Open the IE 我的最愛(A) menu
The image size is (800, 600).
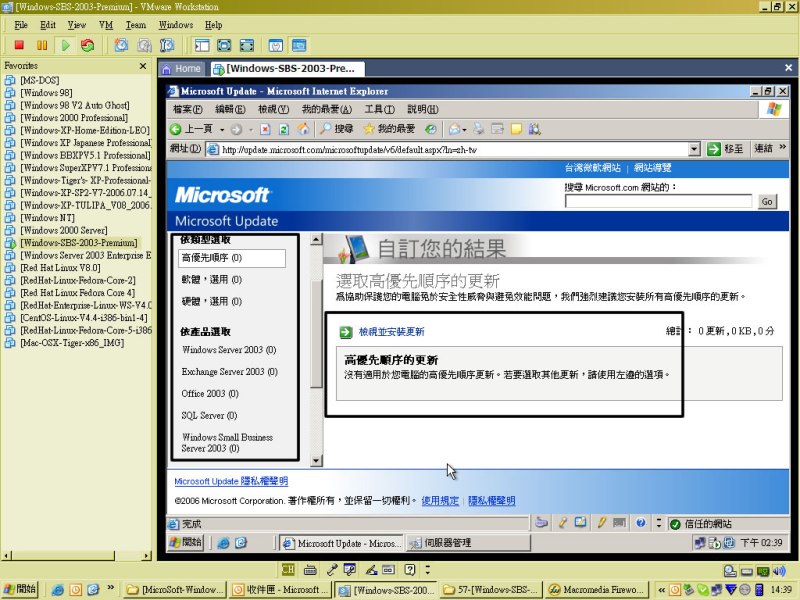pos(327,109)
